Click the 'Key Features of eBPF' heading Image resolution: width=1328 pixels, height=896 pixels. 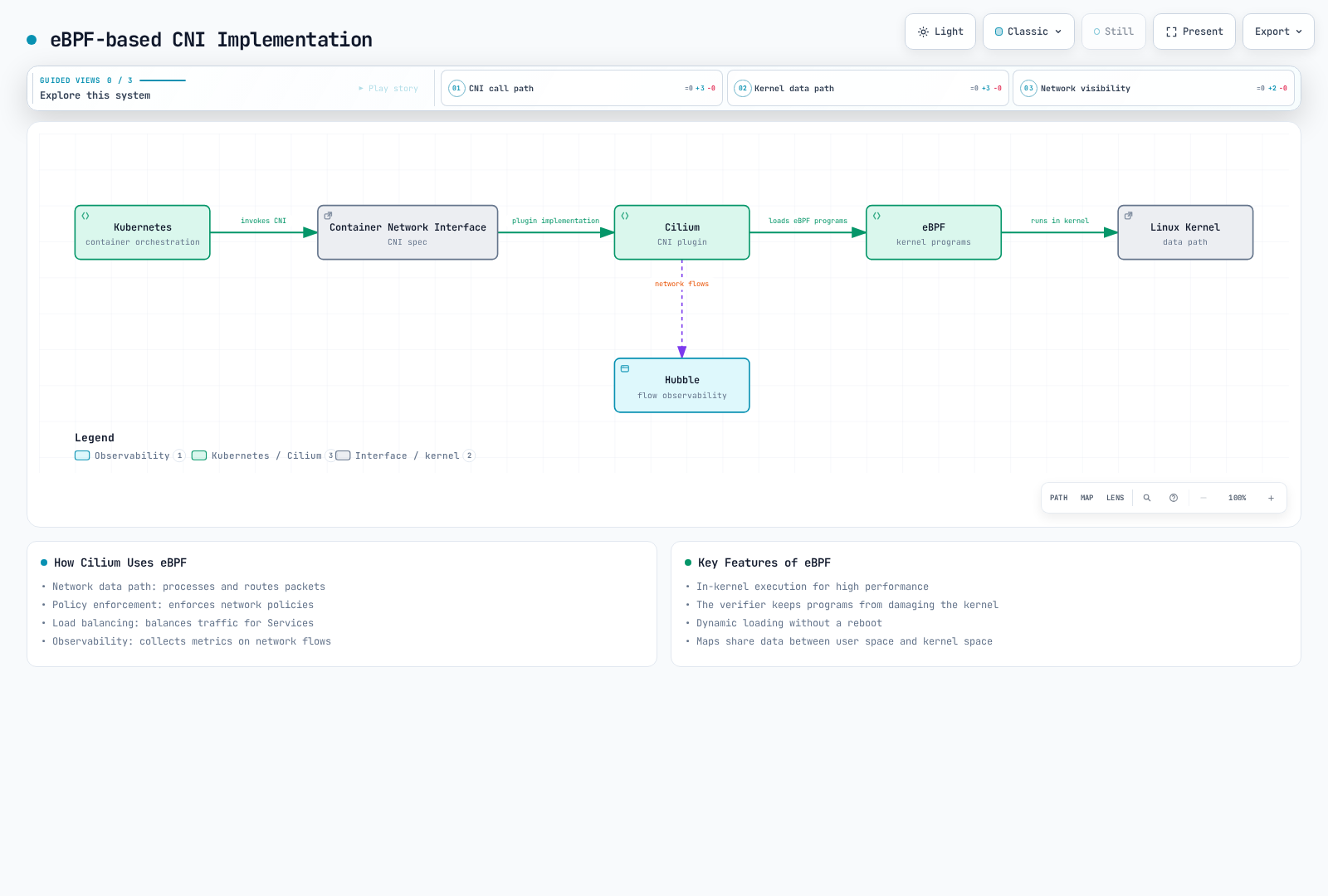[764, 562]
